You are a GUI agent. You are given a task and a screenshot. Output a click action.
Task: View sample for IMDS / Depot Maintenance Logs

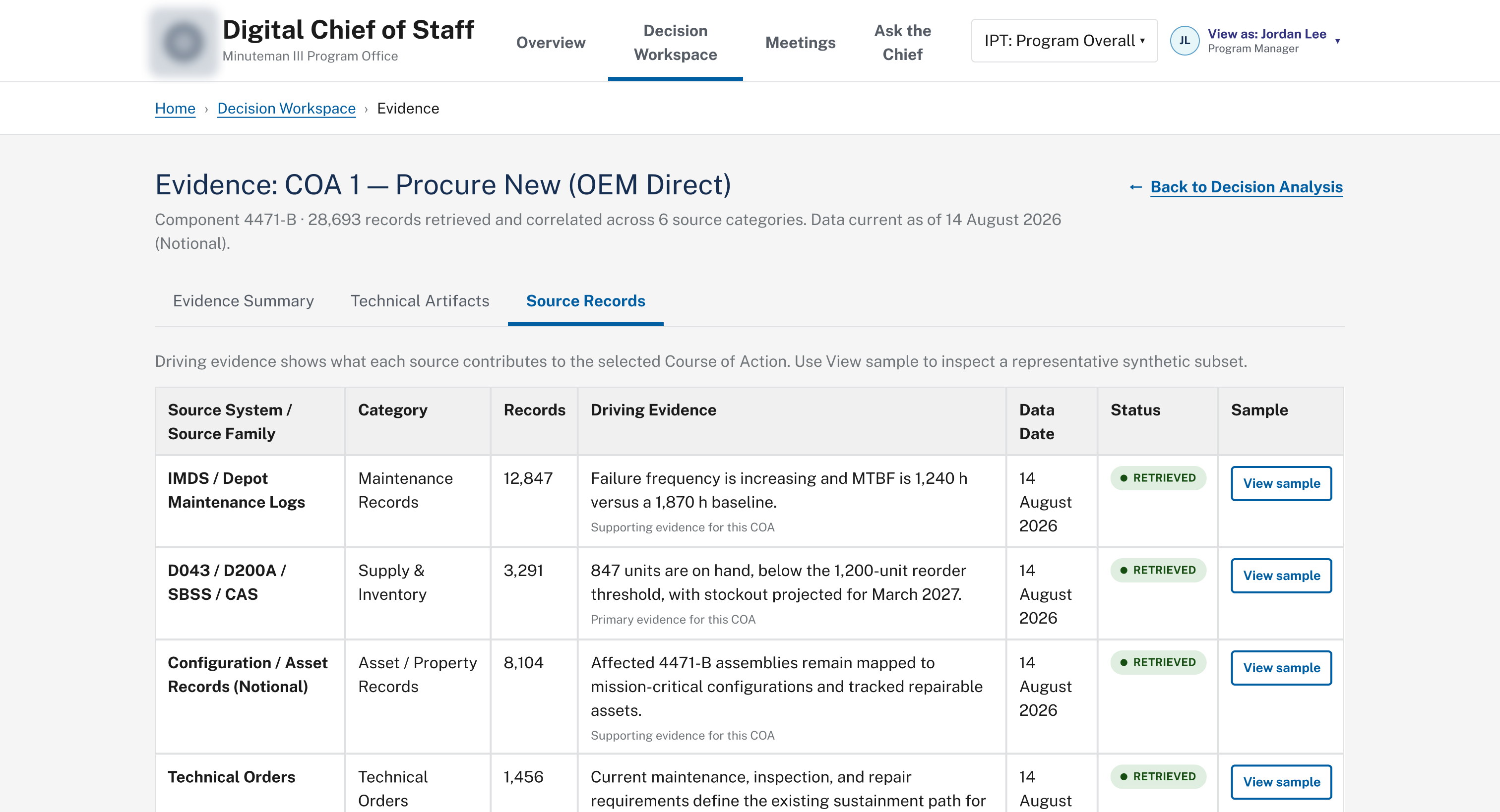[1281, 483]
